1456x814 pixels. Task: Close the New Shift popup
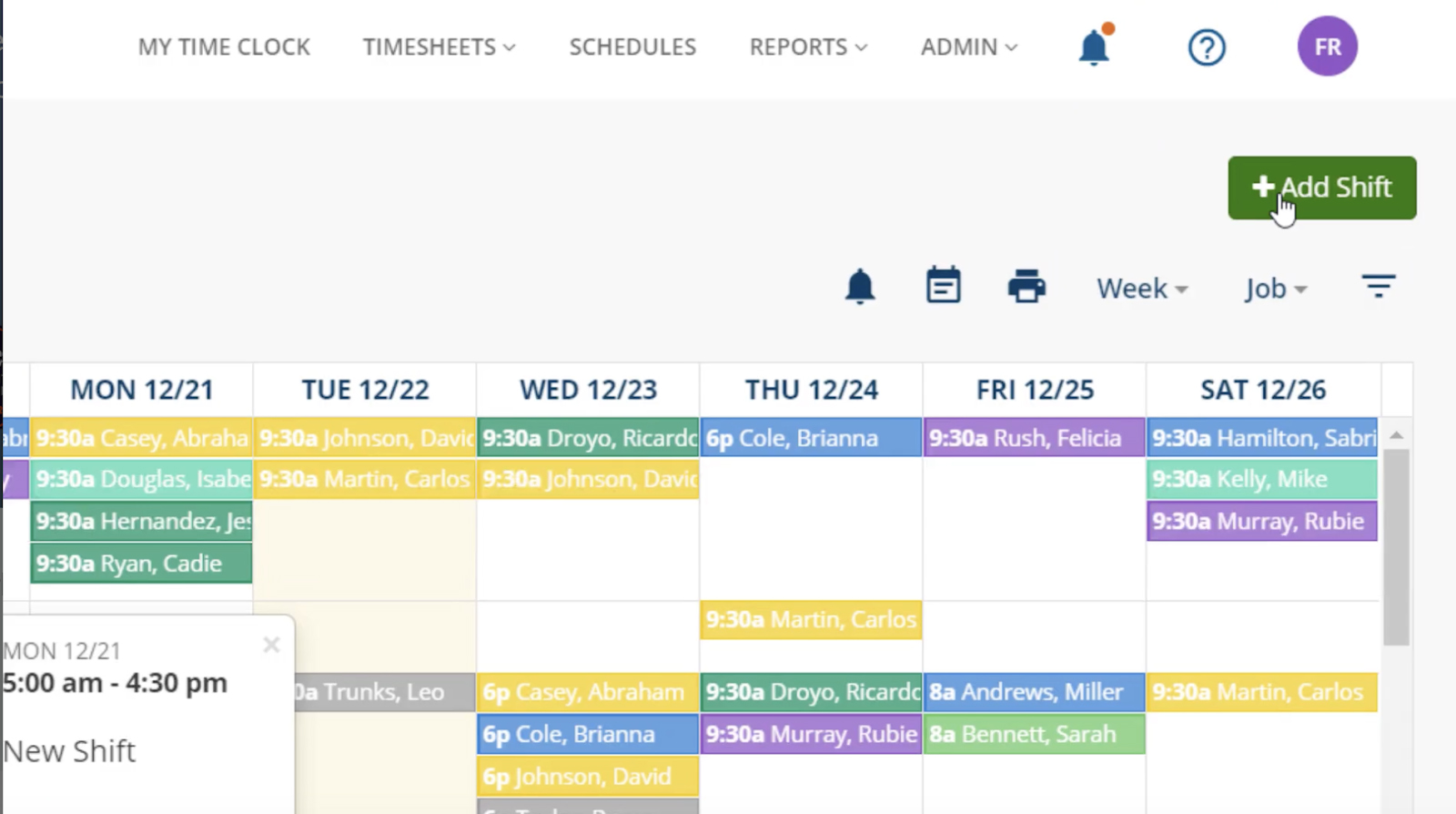pyautogui.click(x=271, y=646)
